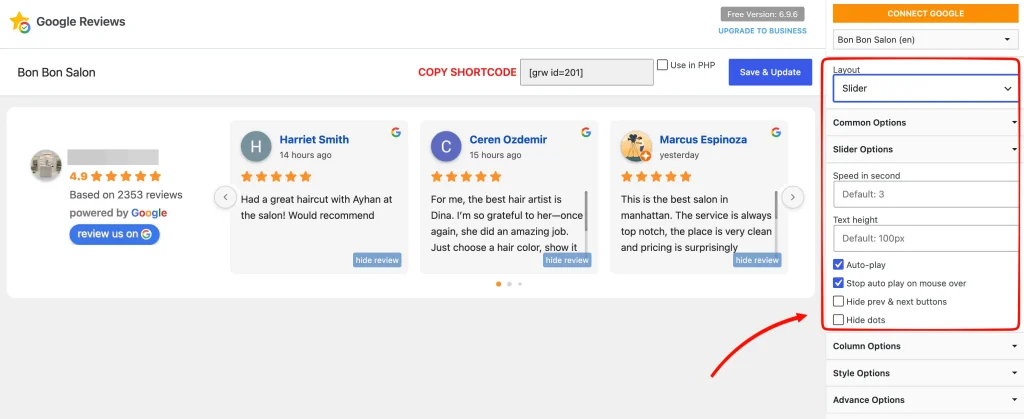Open Harriet Smith's profile name link
The height and width of the screenshot is (419, 1024).
click(x=314, y=140)
